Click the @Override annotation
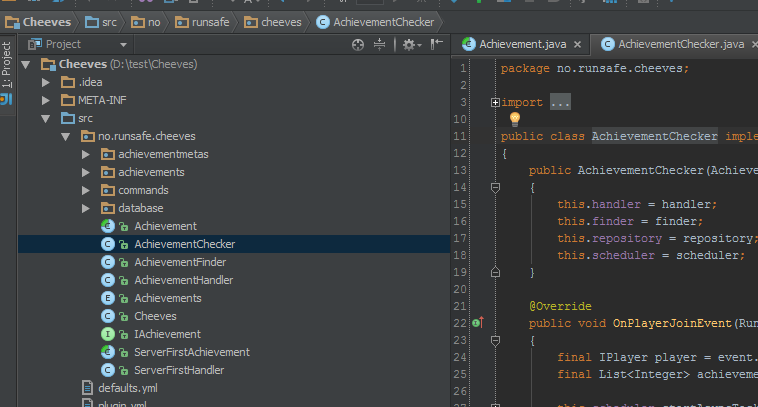The height and width of the screenshot is (407, 758). (560, 306)
